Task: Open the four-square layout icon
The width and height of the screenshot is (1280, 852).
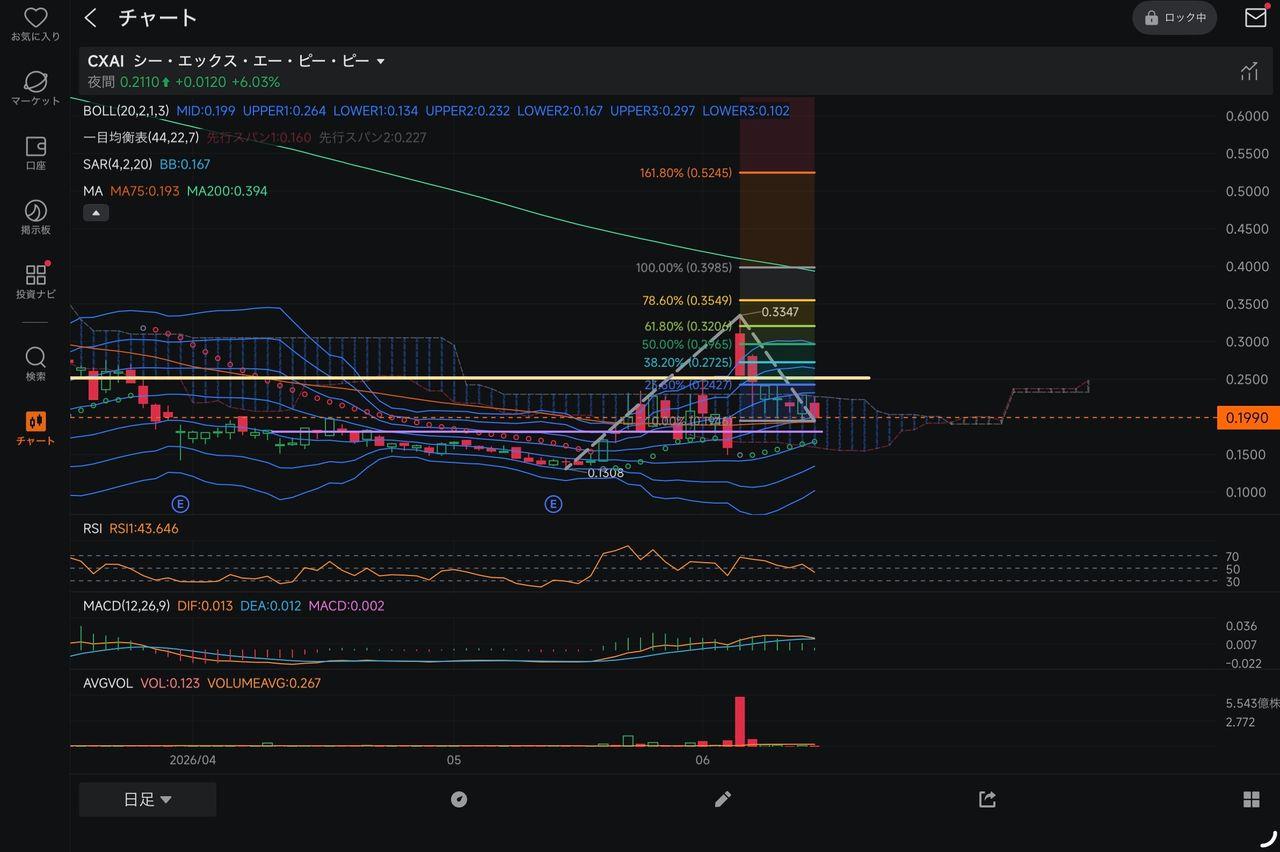Action: pyautogui.click(x=1251, y=799)
